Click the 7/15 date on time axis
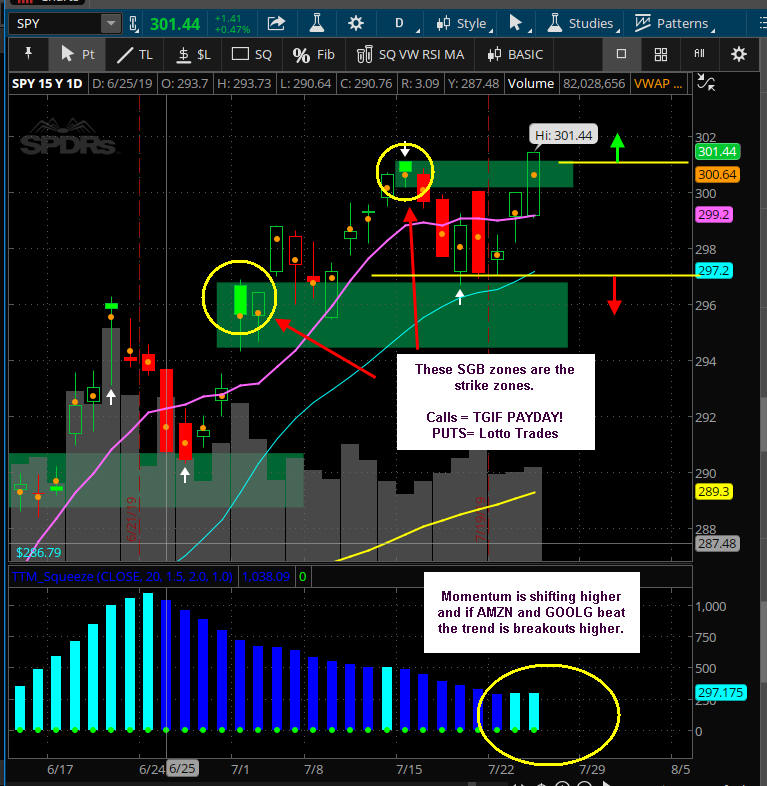Viewport: 767px width, 786px height. [409, 769]
